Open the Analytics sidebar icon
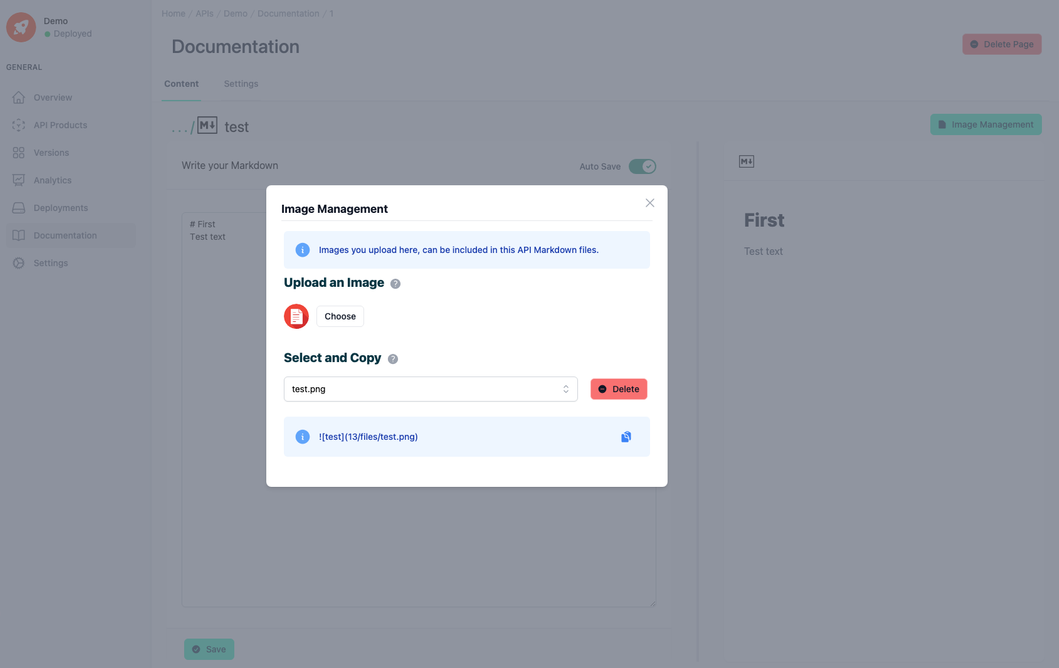Viewport: 1059px width, 668px height. pos(17,179)
